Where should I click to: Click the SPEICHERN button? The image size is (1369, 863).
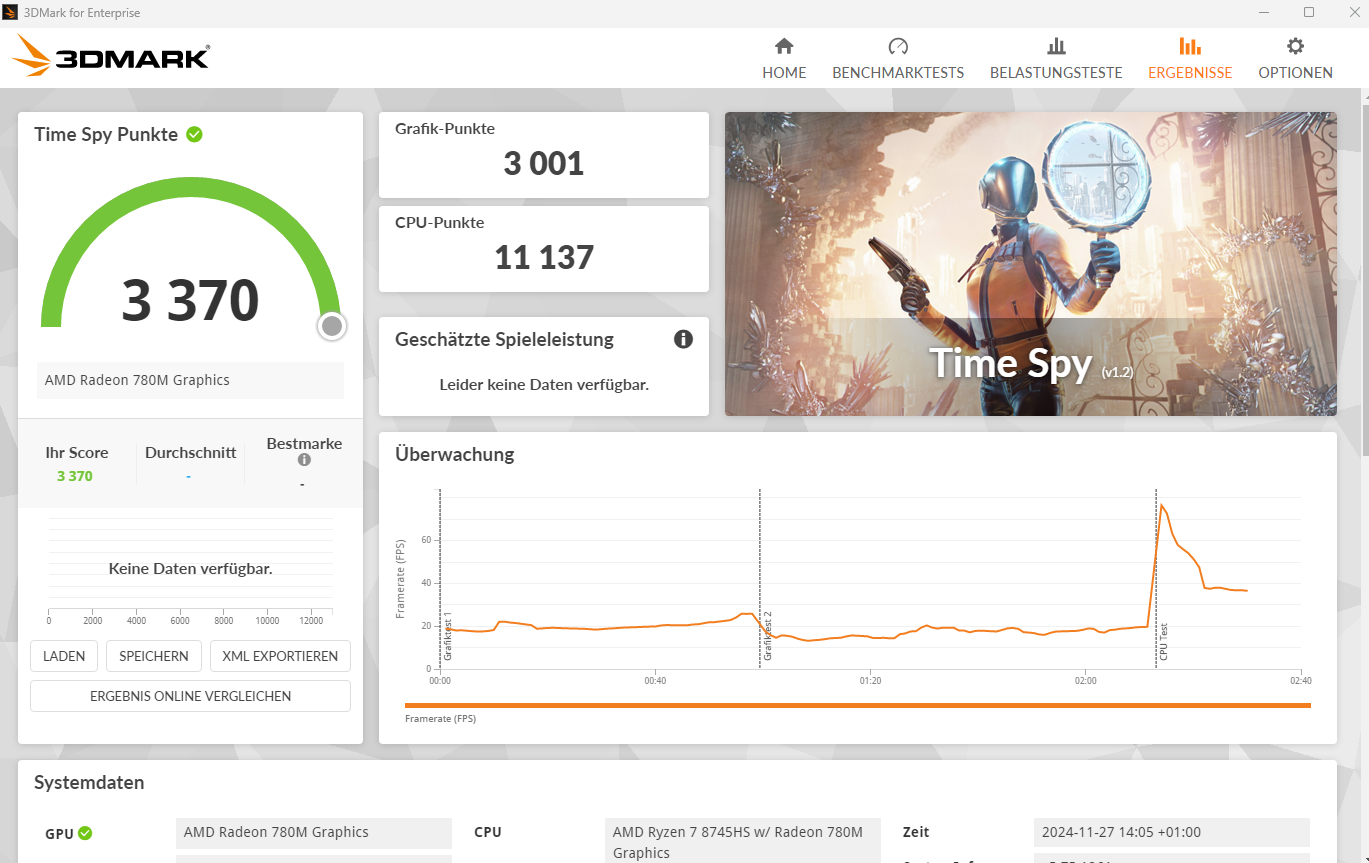pyautogui.click(x=154, y=656)
